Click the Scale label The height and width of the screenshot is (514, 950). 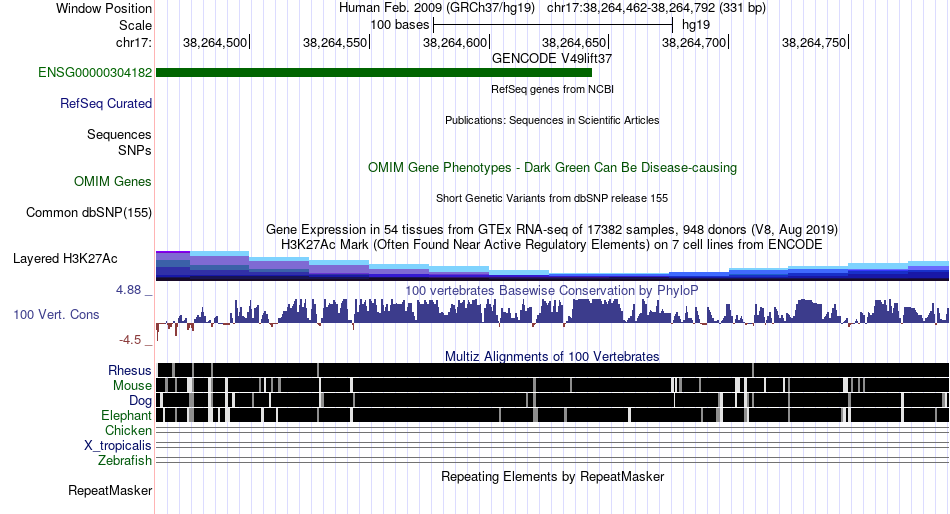135,25
